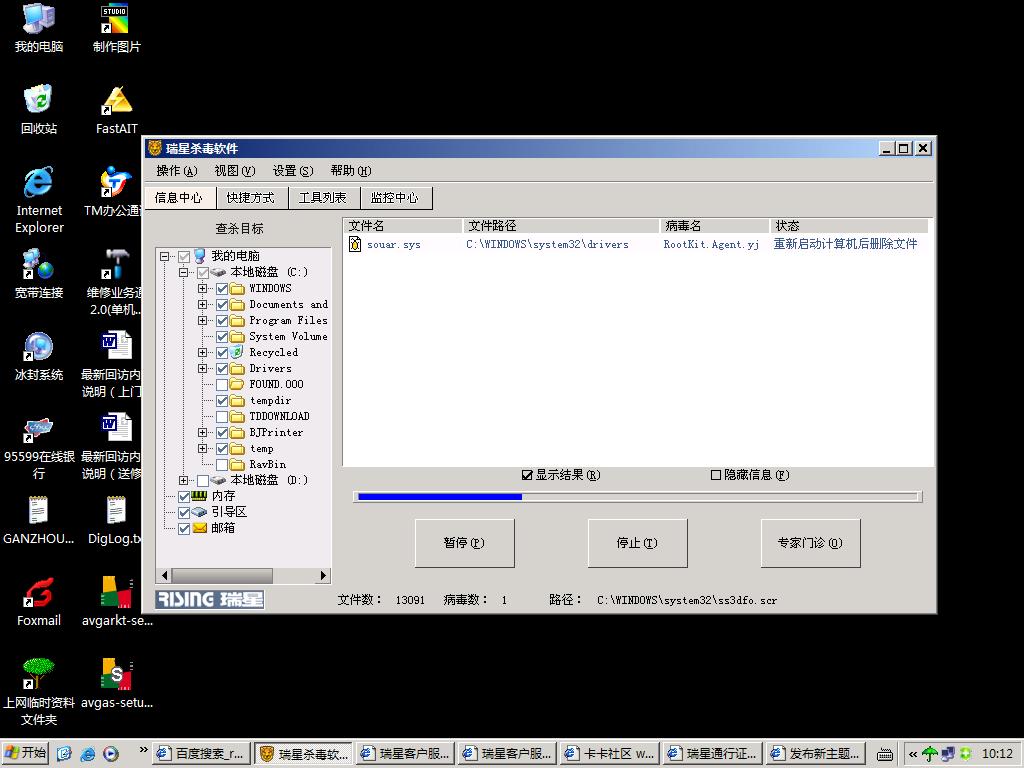Switch to 工具列表 tab
The height and width of the screenshot is (768, 1024).
tap(323, 198)
